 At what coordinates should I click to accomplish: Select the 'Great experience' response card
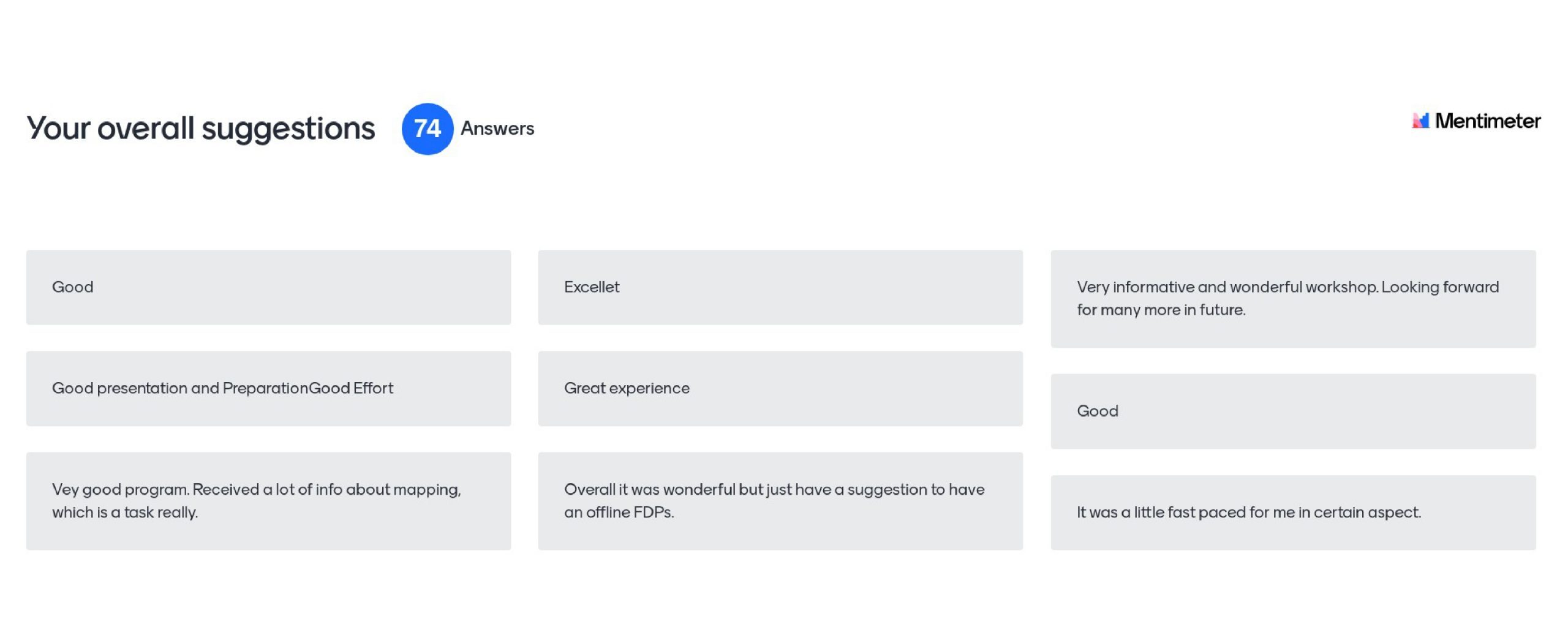click(780, 389)
